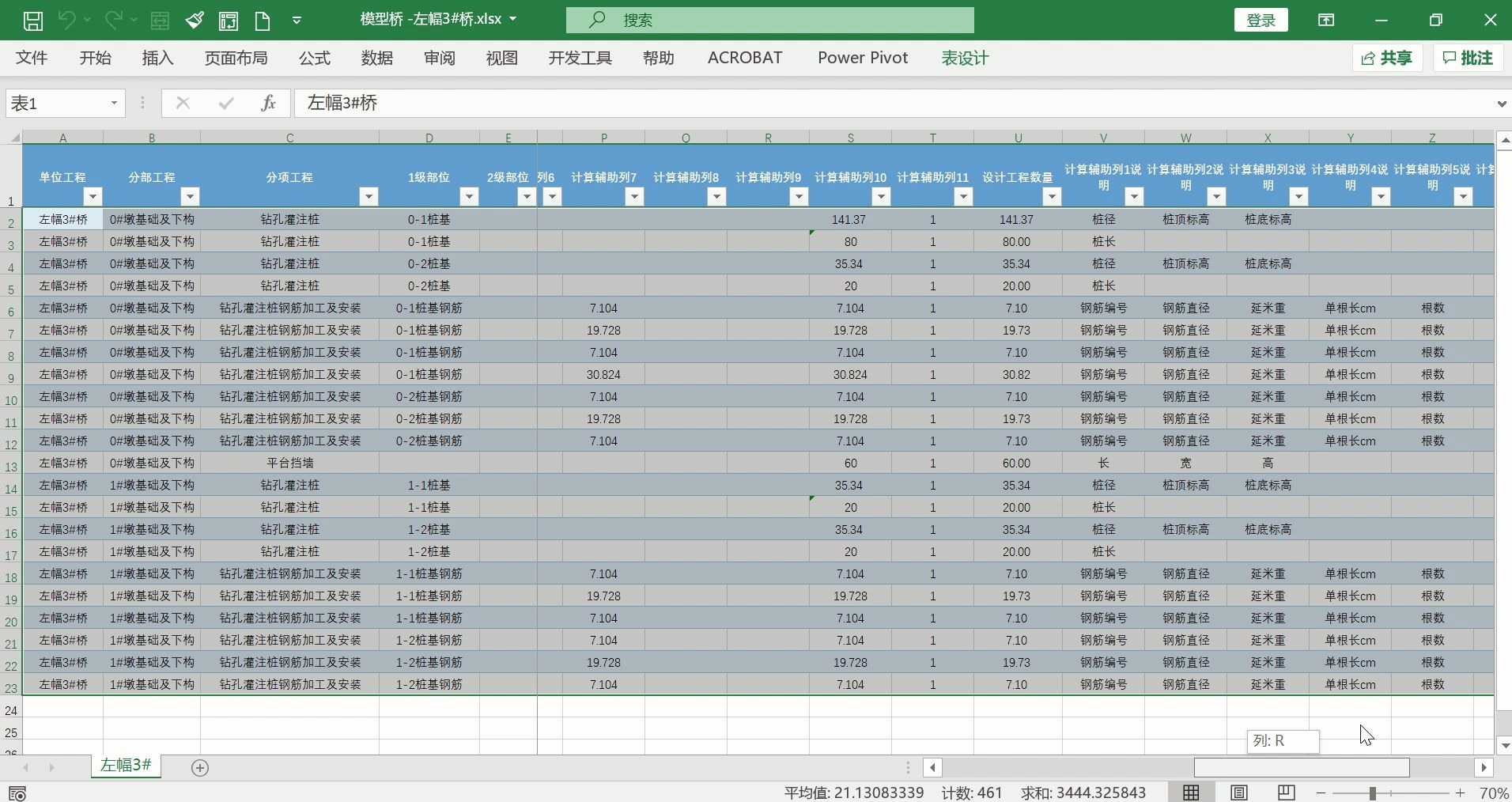Switch to the 插入 tab

point(157,58)
